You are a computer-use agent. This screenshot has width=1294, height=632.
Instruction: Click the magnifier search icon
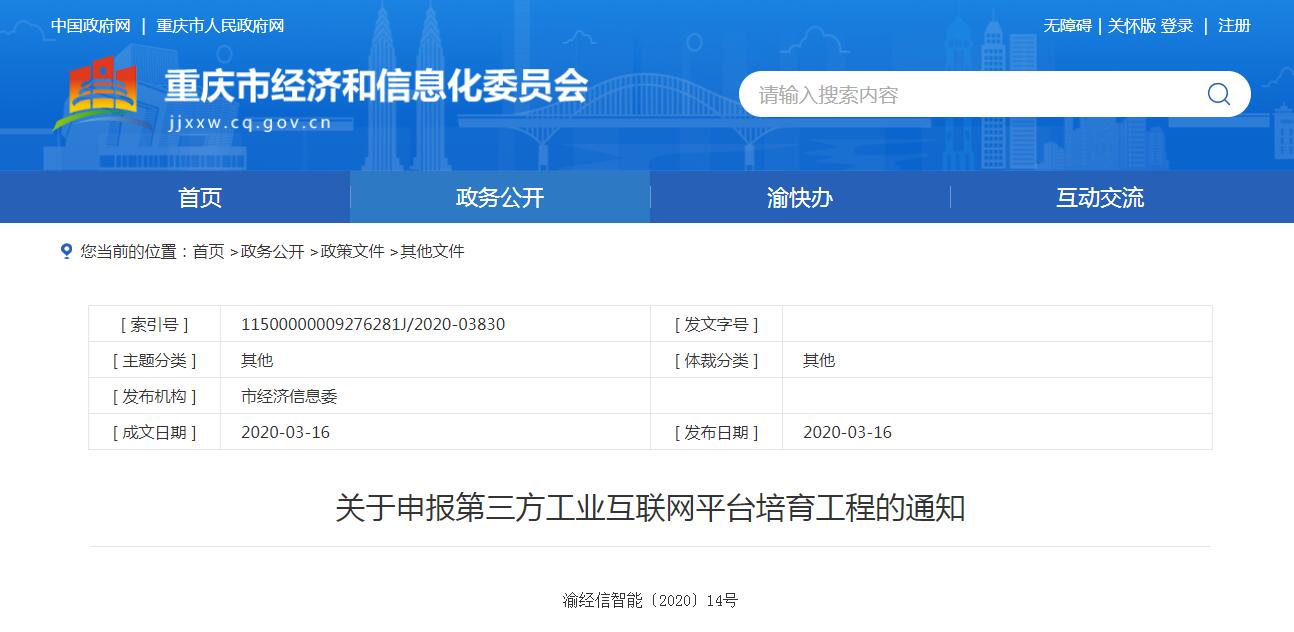point(1218,94)
